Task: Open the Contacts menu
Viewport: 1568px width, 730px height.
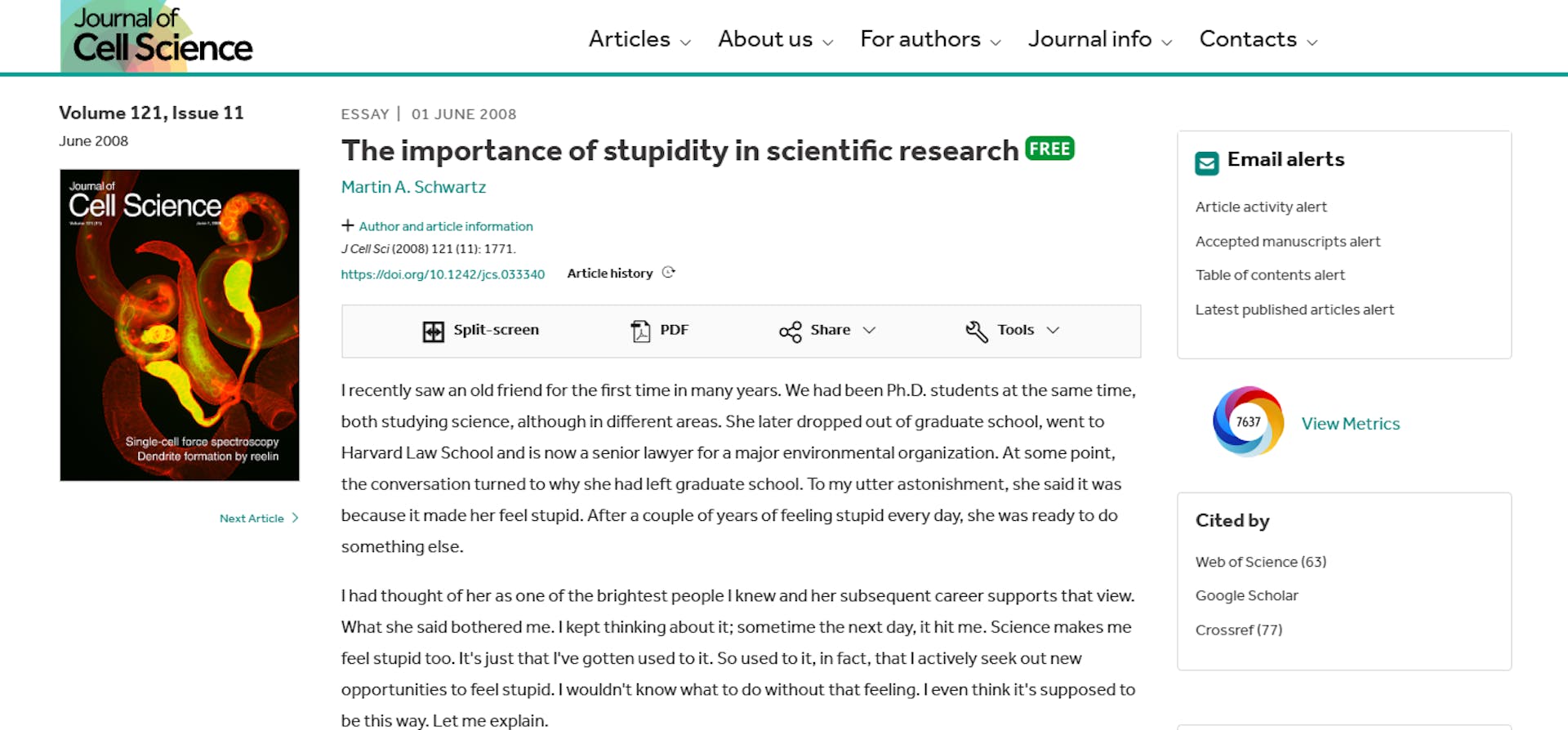Action: click(1258, 39)
